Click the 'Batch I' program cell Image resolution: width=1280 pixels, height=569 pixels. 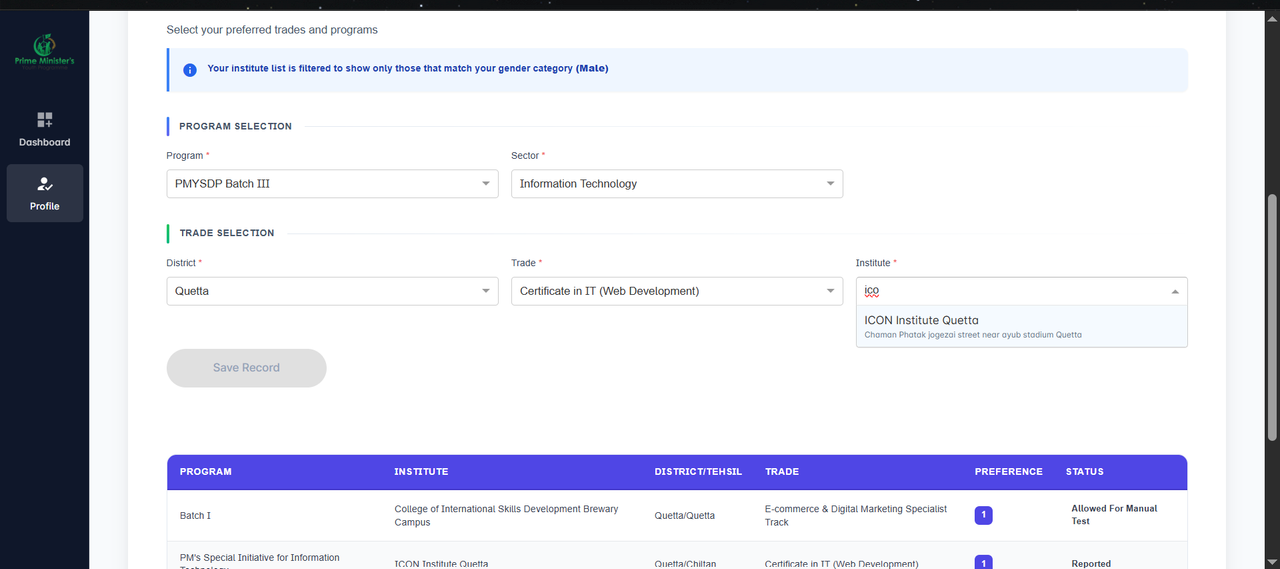pos(195,516)
